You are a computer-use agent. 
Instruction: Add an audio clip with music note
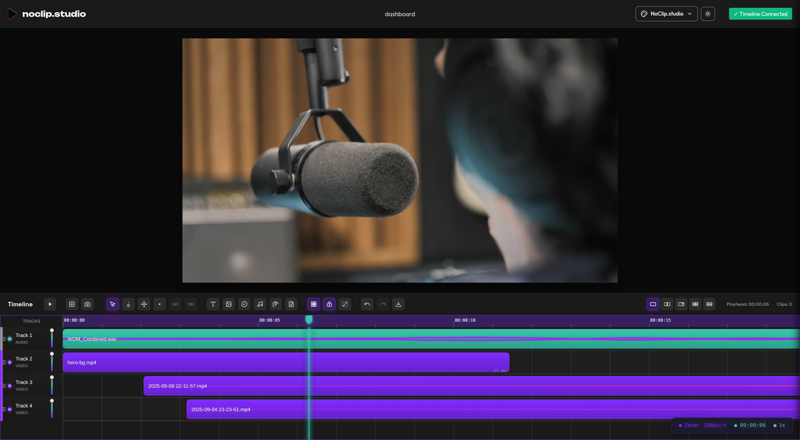click(x=260, y=304)
